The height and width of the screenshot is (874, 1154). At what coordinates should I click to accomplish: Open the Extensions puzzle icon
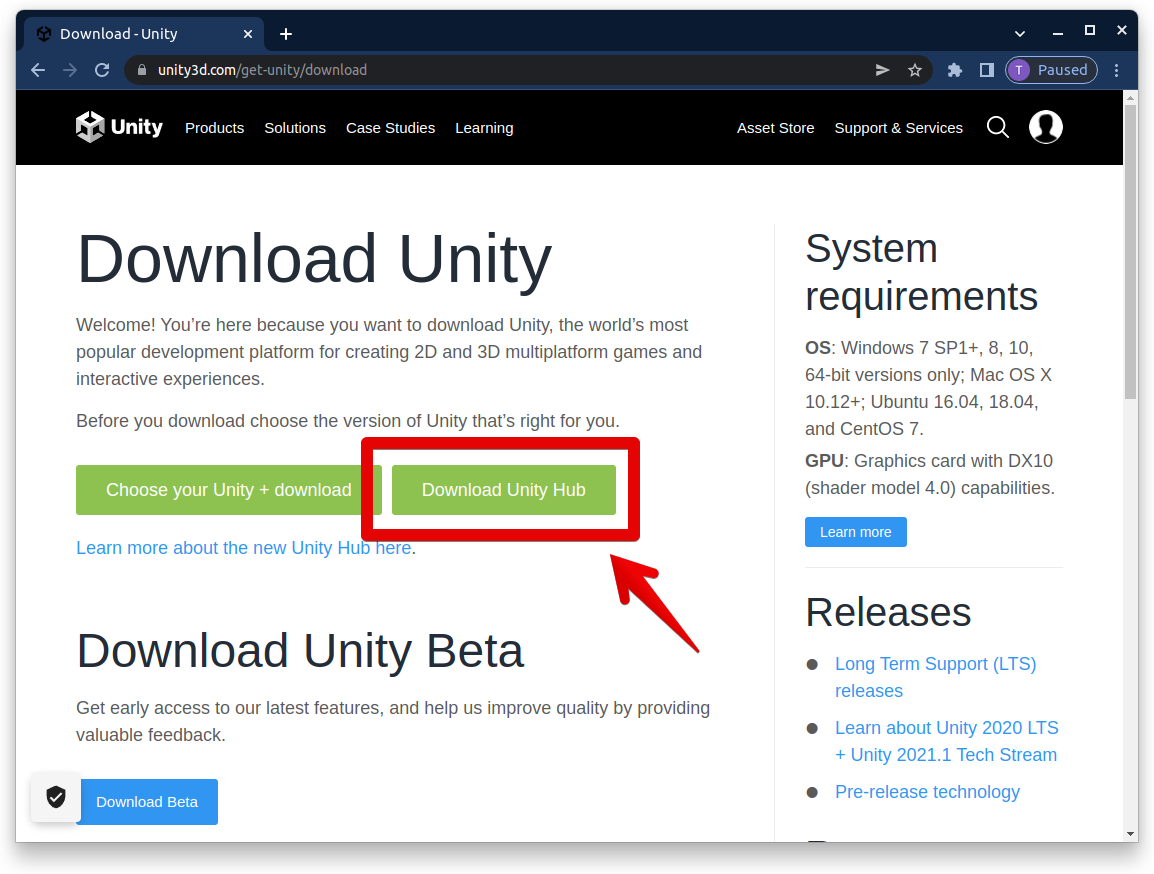[955, 70]
